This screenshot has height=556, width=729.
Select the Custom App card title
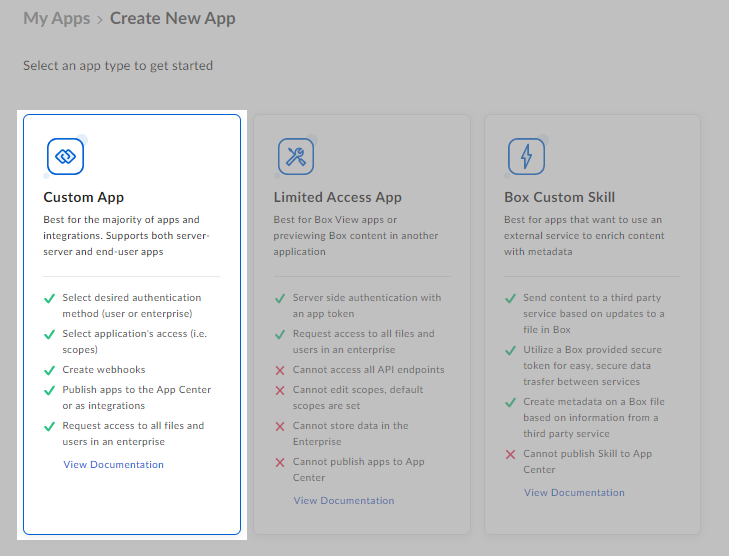pos(84,197)
